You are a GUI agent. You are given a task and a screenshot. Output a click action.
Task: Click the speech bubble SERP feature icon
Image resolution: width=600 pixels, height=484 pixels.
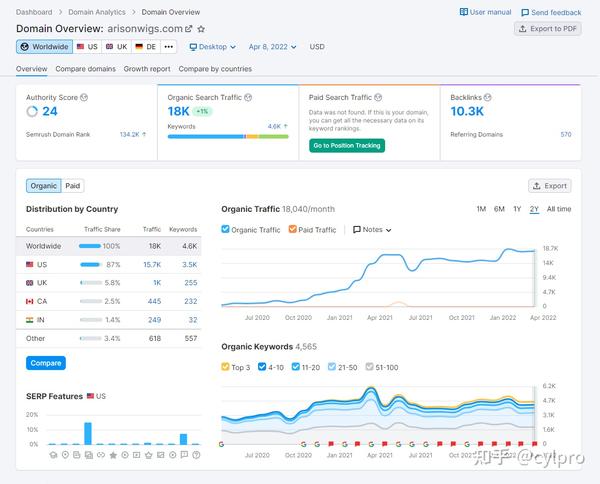pyautogui.click(x=184, y=455)
